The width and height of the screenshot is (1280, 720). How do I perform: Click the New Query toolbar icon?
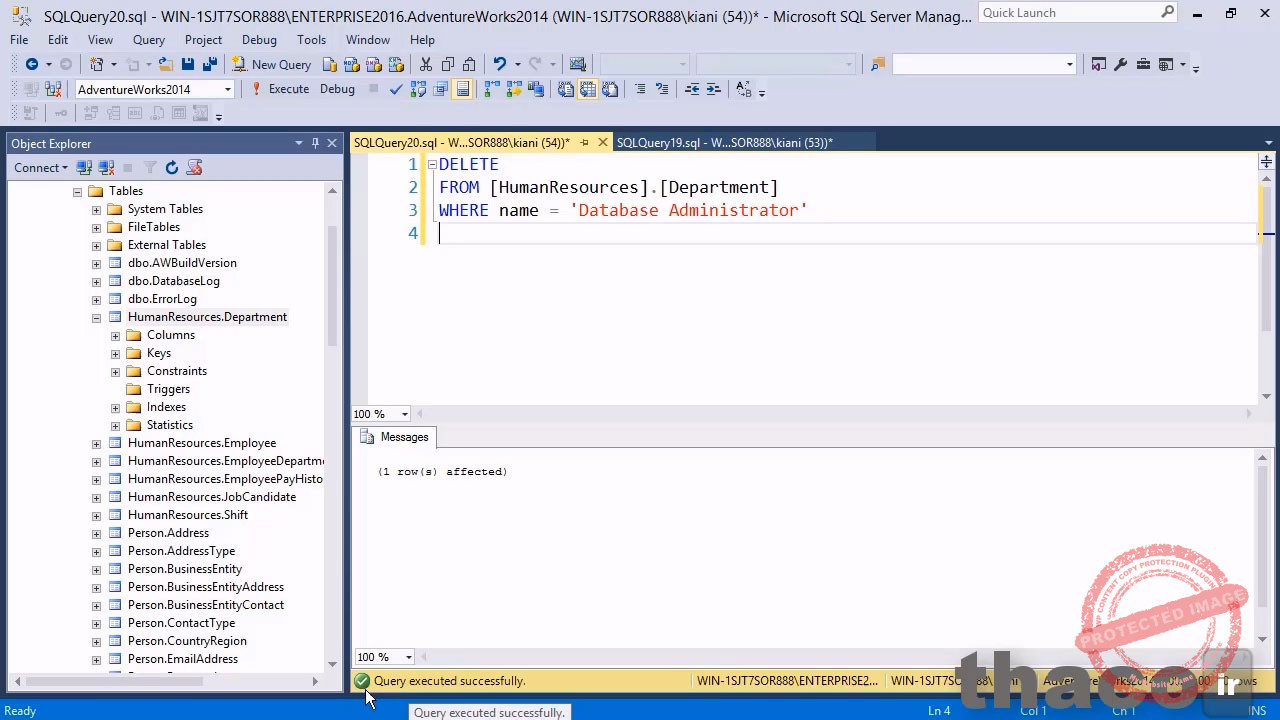click(x=272, y=64)
